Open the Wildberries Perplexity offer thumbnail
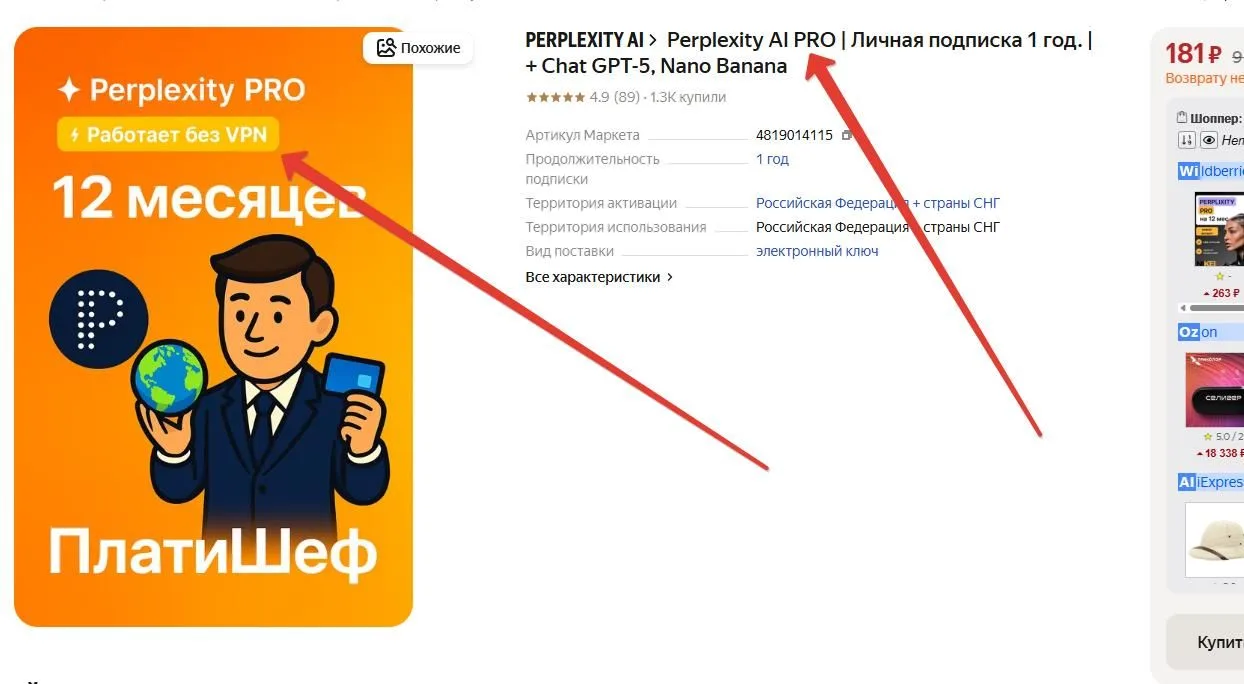Screen dimensions: 1244x684 click(x=1219, y=229)
